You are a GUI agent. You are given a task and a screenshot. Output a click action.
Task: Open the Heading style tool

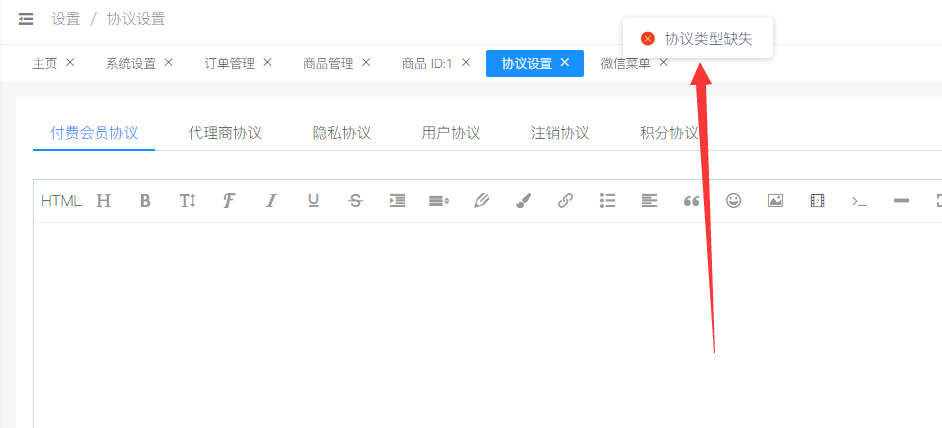pos(104,201)
